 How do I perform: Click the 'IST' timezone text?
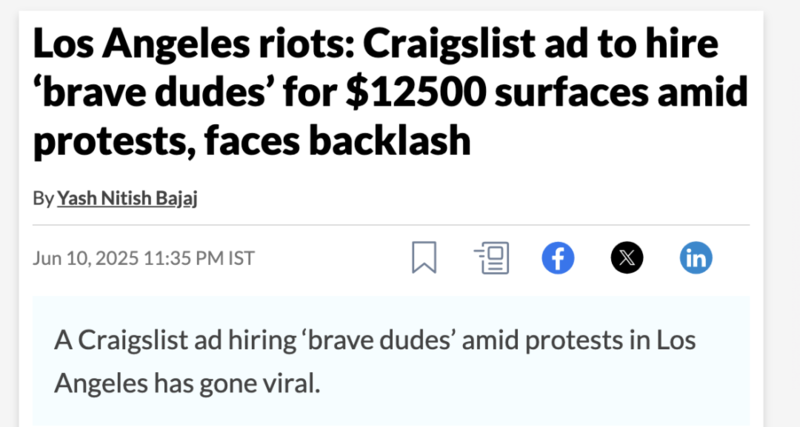pyautogui.click(x=241, y=258)
